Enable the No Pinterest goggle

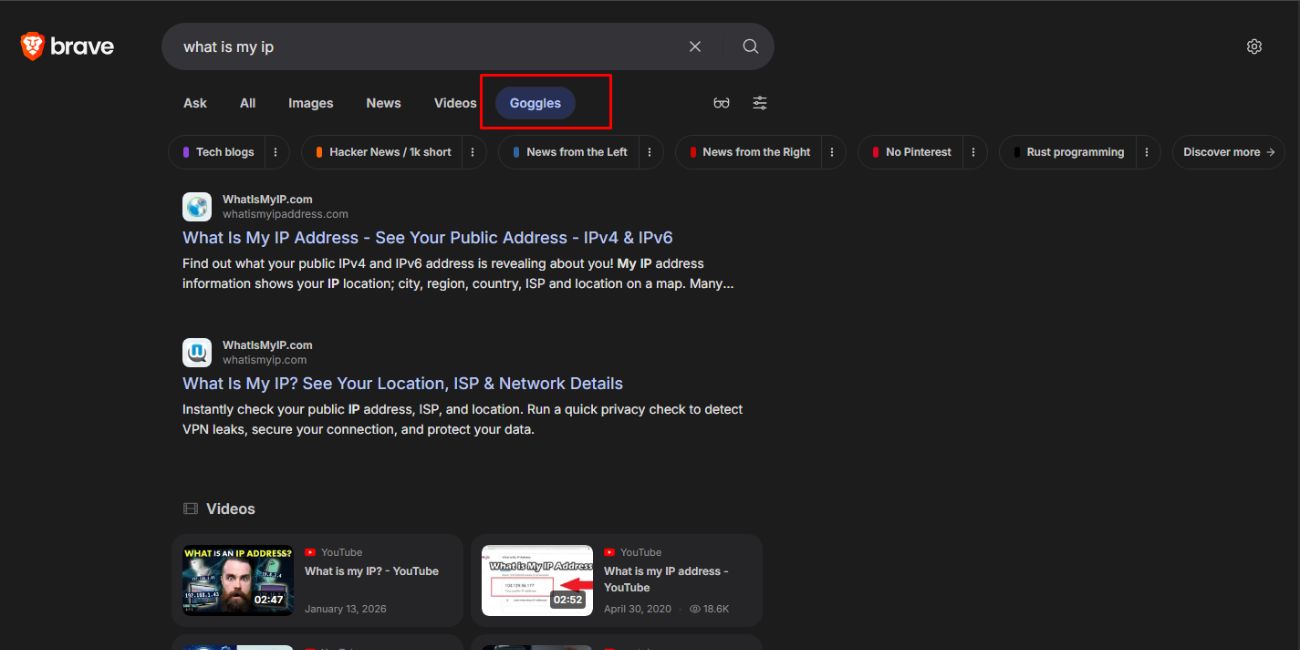coord(911,152)
